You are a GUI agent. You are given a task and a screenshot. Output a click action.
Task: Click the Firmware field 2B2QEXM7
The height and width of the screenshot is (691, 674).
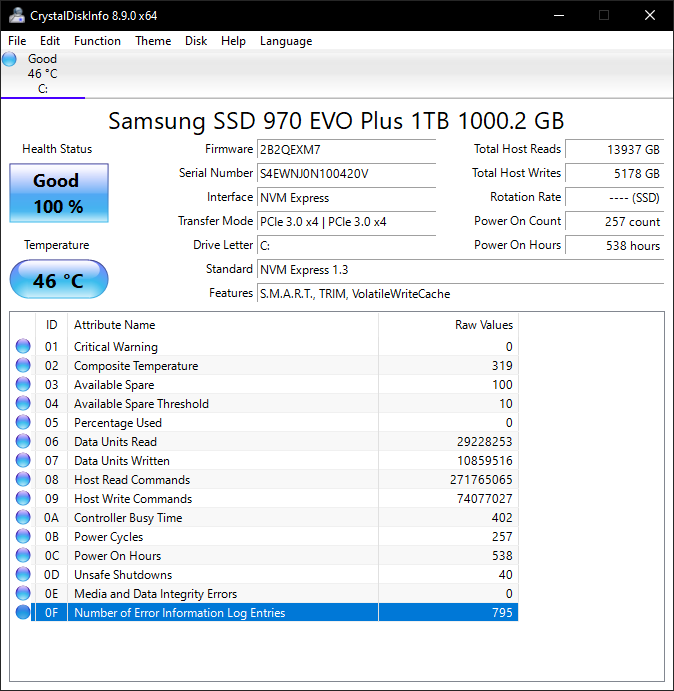(x=346, y=150)
